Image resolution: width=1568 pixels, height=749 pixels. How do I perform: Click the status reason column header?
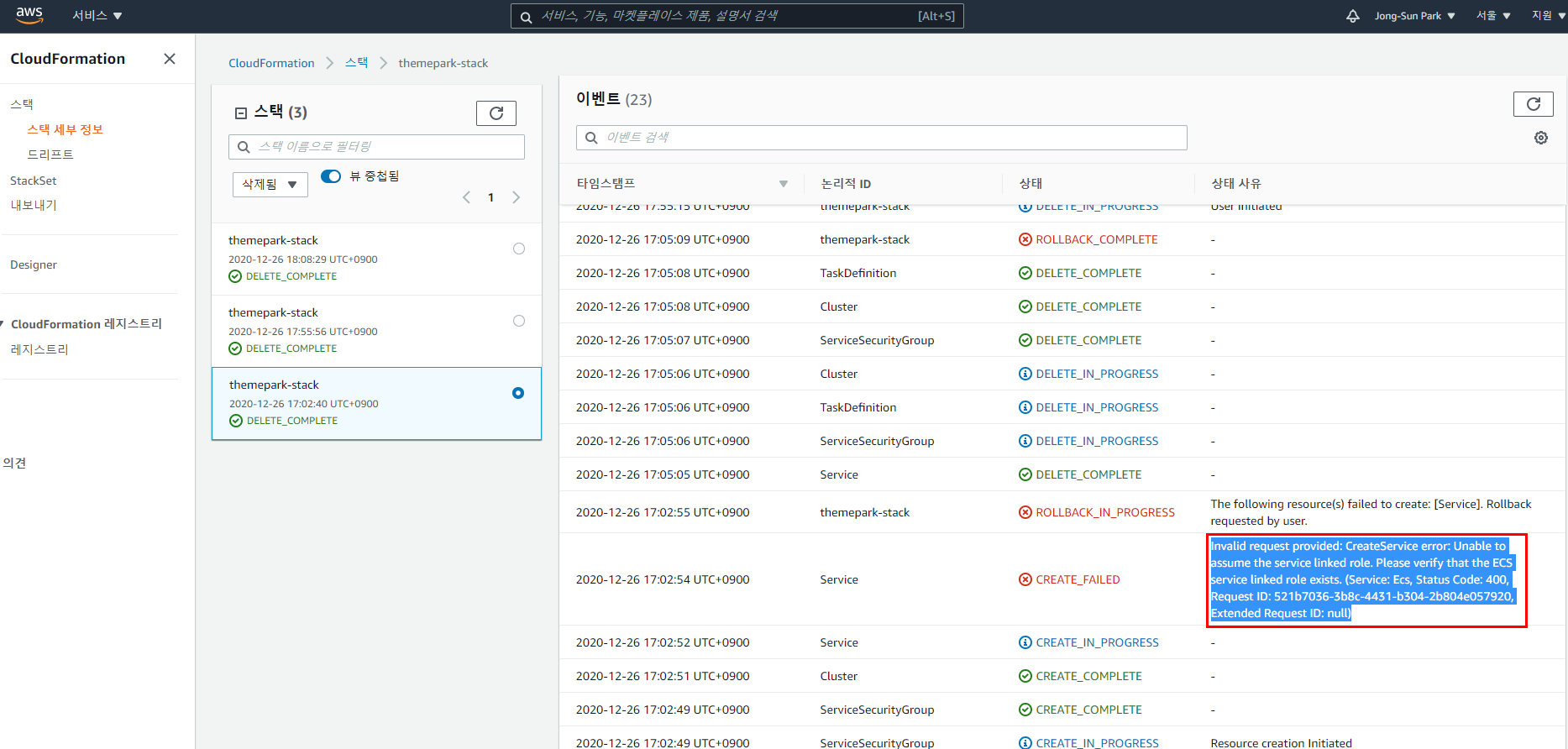(1235, 184)
